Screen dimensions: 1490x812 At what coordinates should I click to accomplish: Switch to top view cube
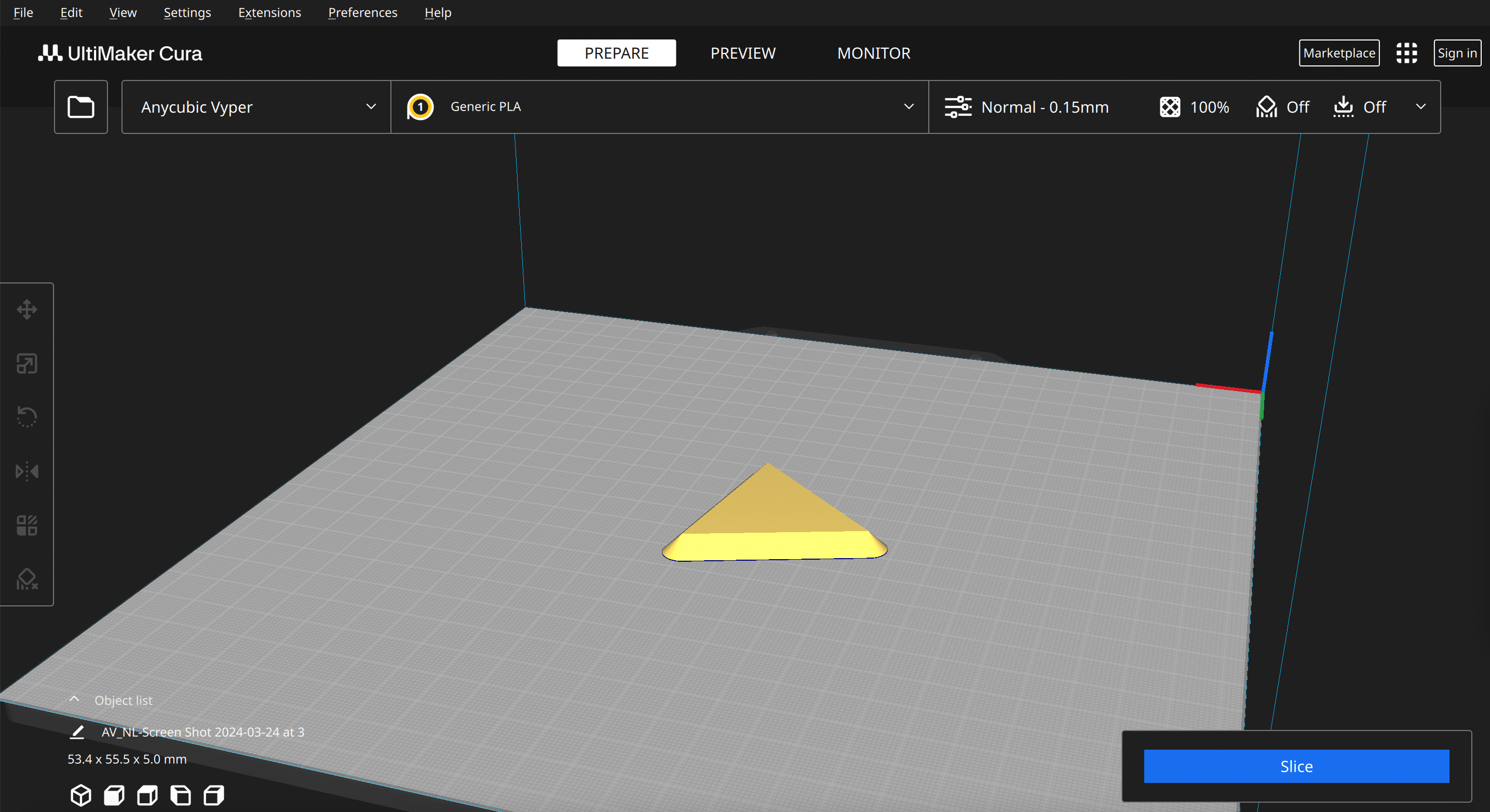coord(147,795)
